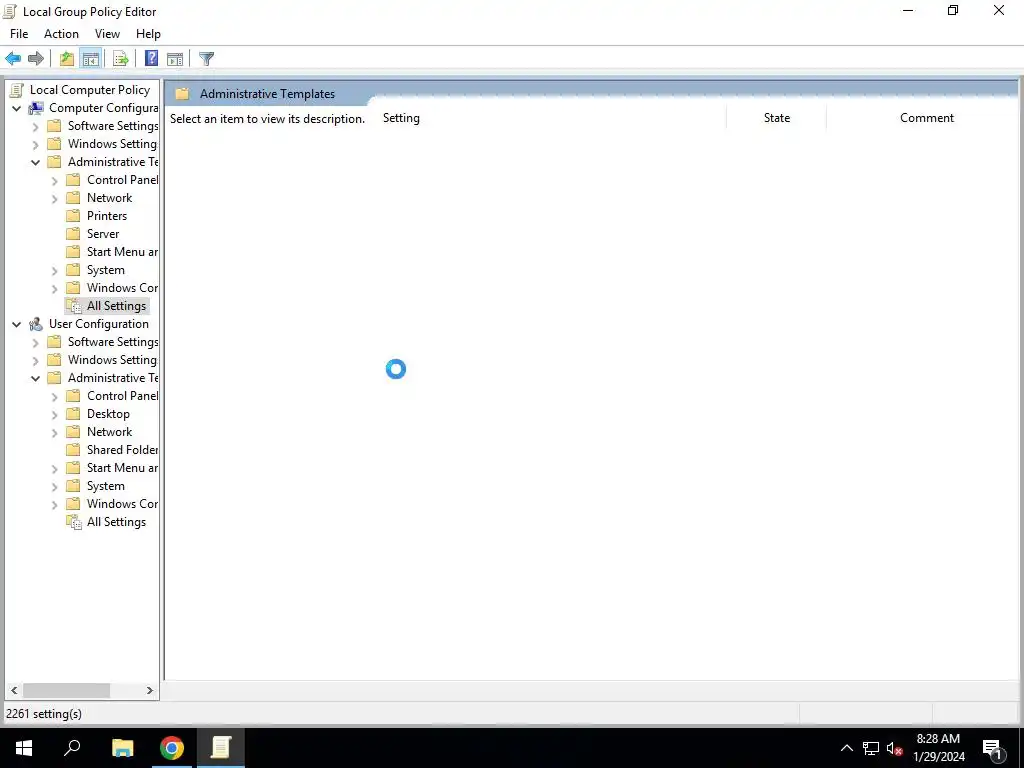Viewport: 1024px width, 768px height.
Task: Go up one level with folder icon
Action: tap(67, 59)
